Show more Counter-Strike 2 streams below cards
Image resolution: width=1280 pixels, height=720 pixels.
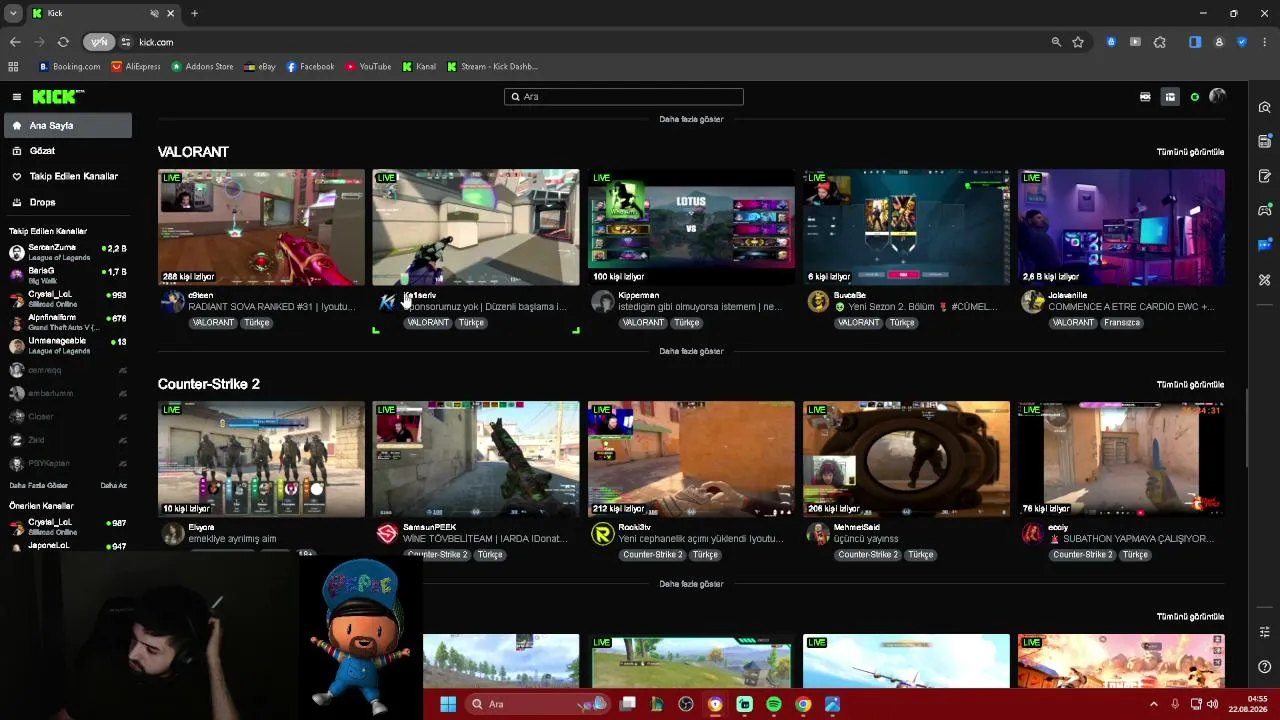[691, 584]
